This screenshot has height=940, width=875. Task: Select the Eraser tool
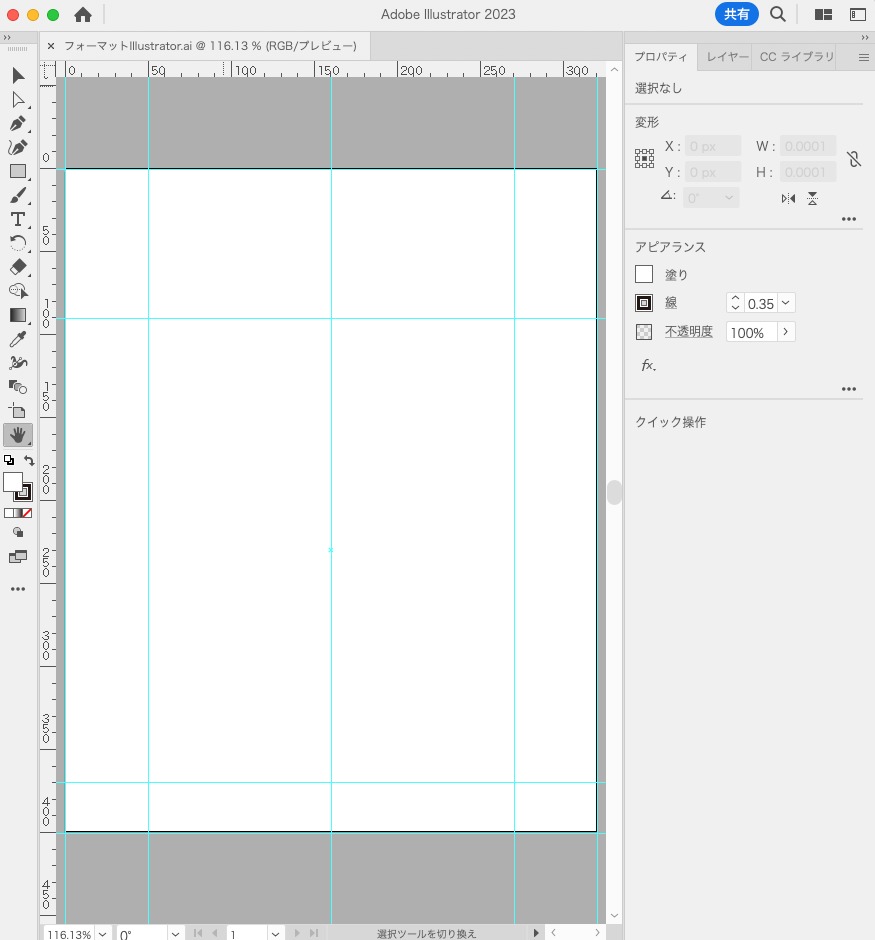click(18, 267)
